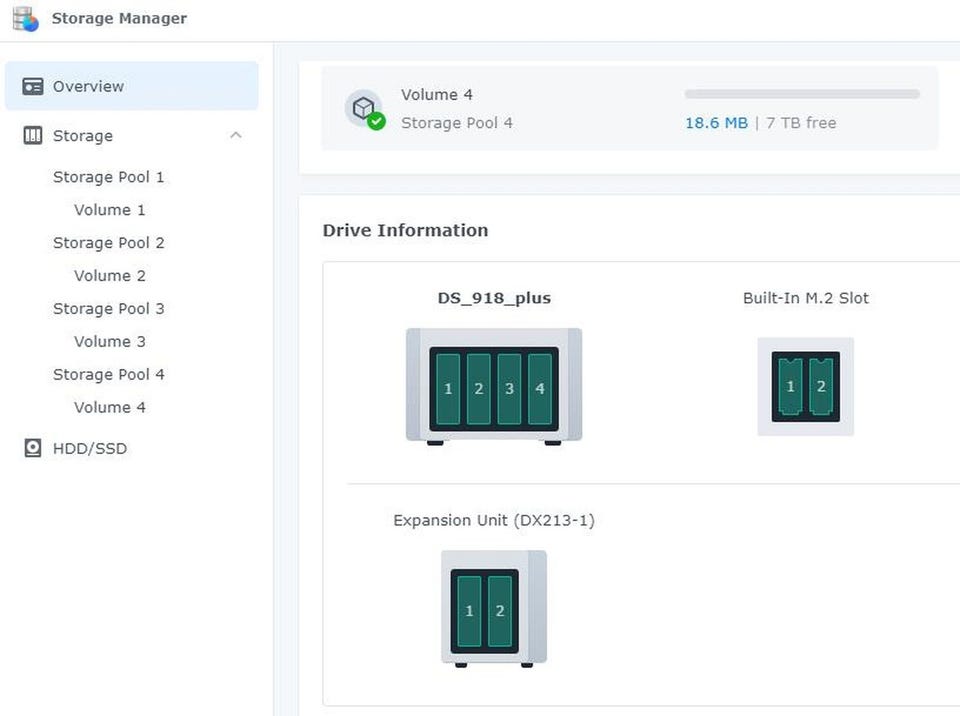Click the Storage Manager app icon
960x716 pixels.
coord(25,18)
